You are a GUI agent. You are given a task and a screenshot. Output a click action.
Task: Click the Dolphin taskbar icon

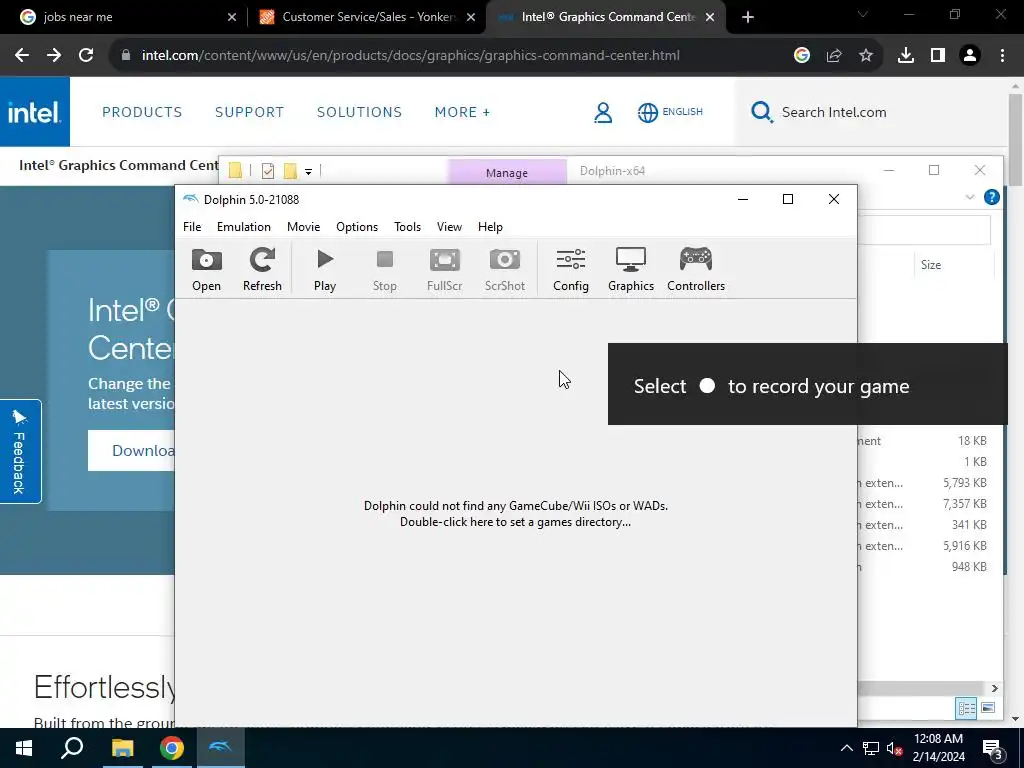(x=221, y=748)
